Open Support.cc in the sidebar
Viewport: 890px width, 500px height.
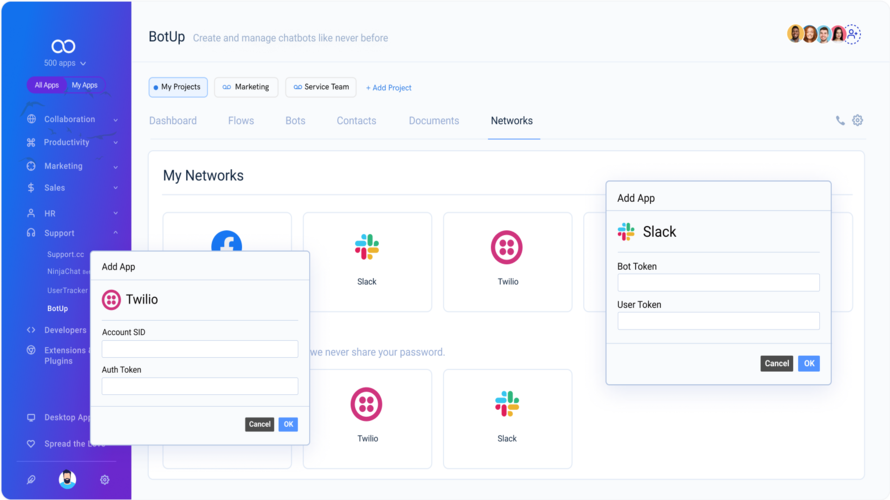point(65,254)
